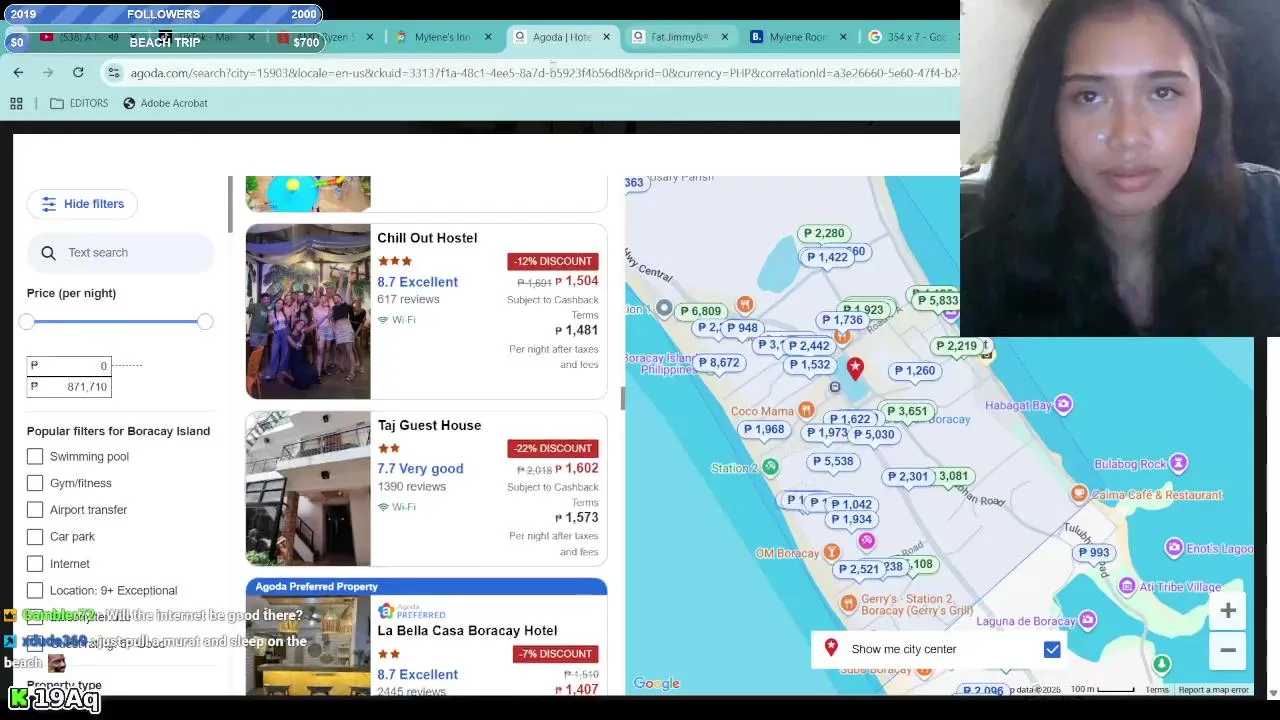
Task: Select the ₱ 6,809 map price marker
Action: coord(700,311)
